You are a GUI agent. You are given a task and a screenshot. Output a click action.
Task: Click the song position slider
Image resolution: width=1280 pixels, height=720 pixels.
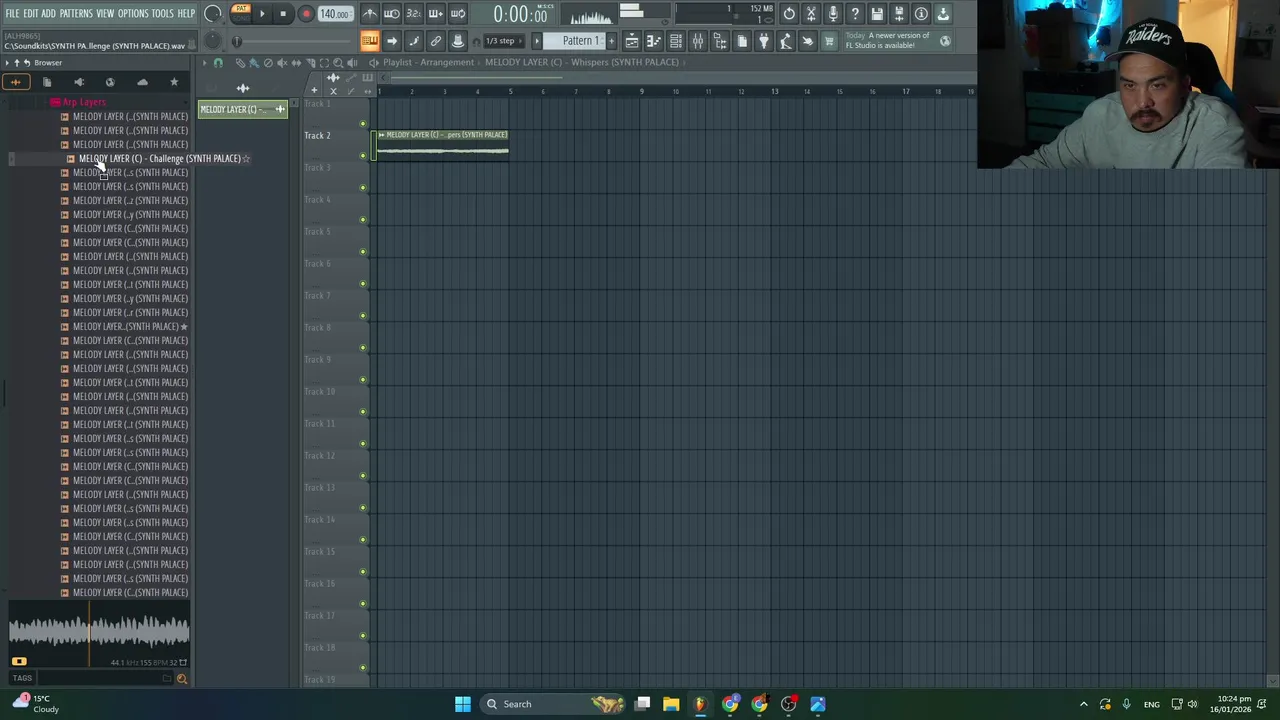coord(292,41)
